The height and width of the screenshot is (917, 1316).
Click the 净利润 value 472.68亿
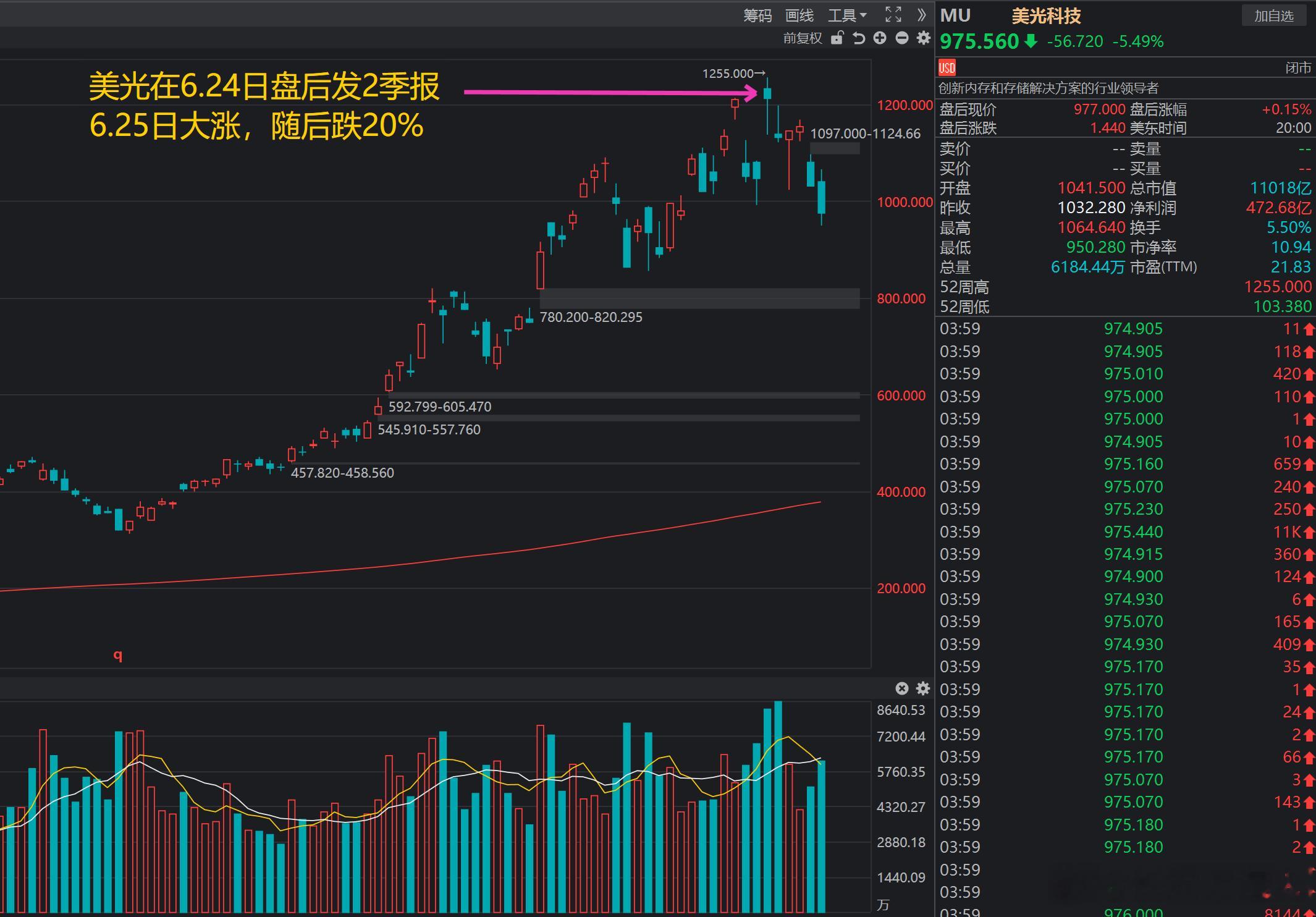click(x=1278, y=208)
